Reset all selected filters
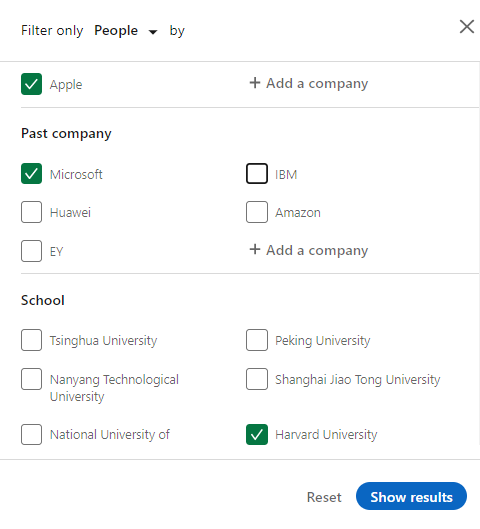Screen dimensions: 480x529 click(x=324, y=497)
